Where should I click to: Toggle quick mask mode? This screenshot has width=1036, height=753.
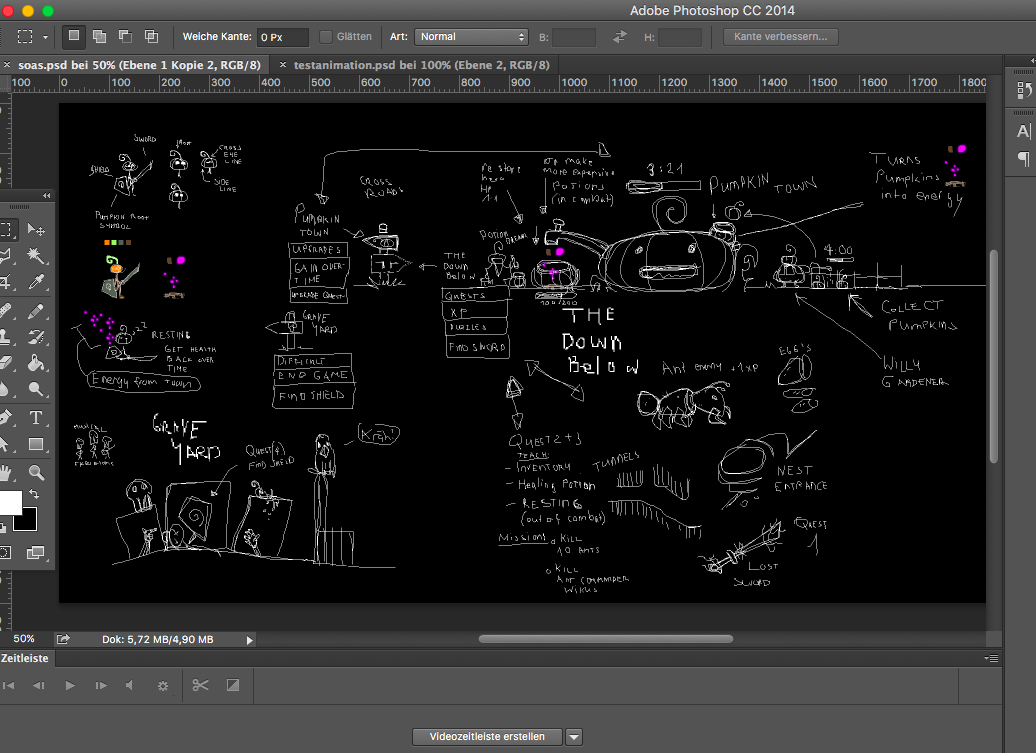3,551
